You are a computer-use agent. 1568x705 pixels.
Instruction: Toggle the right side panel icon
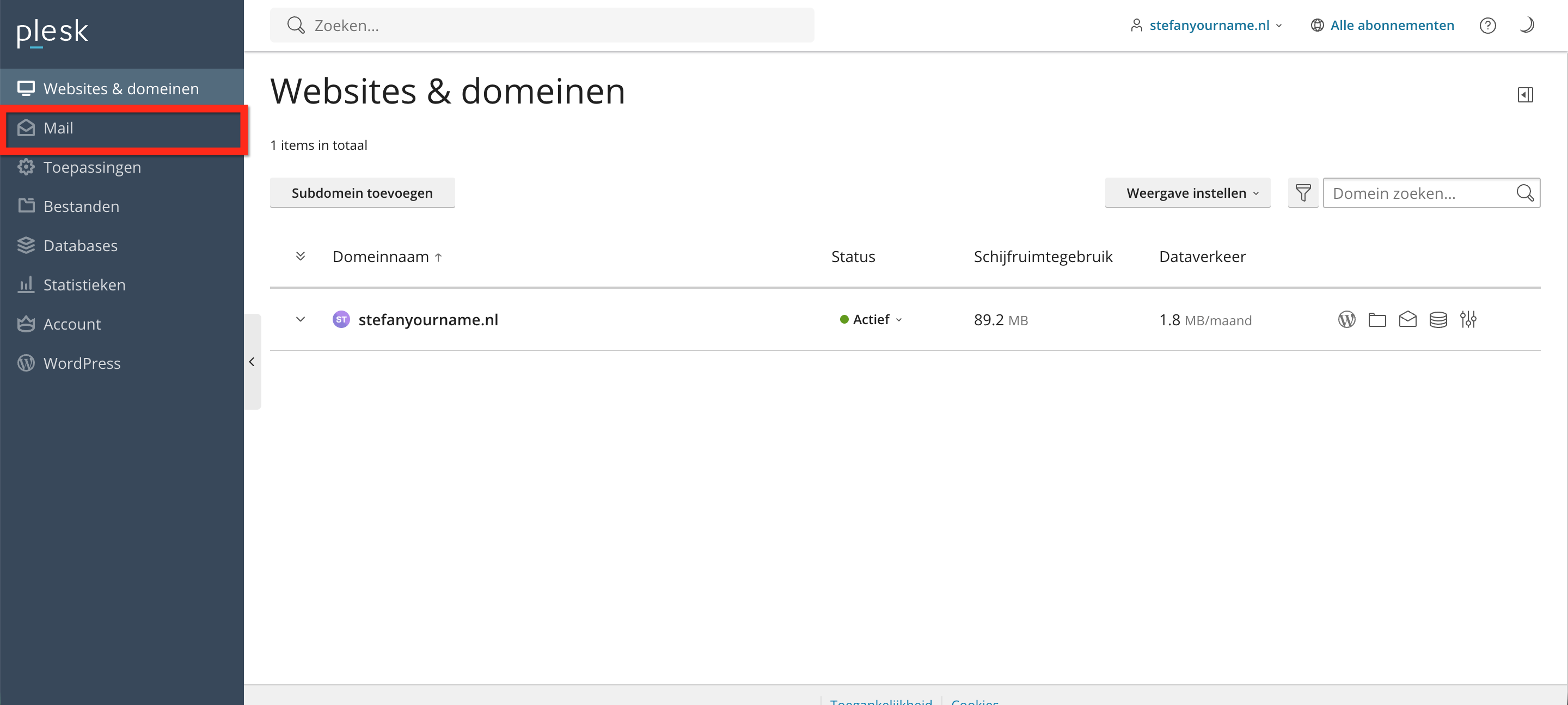tap(1525, 95)
